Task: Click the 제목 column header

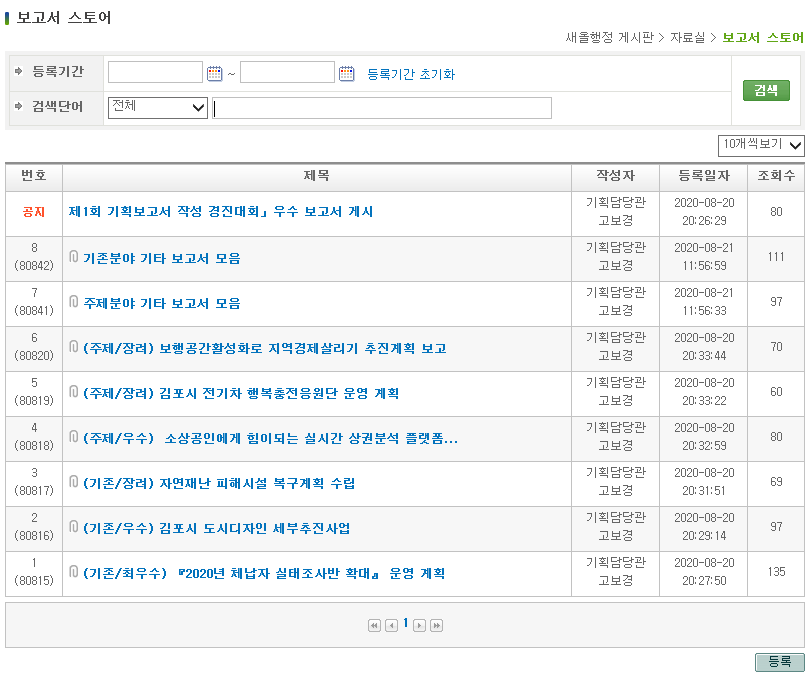Action: [317, 176]
